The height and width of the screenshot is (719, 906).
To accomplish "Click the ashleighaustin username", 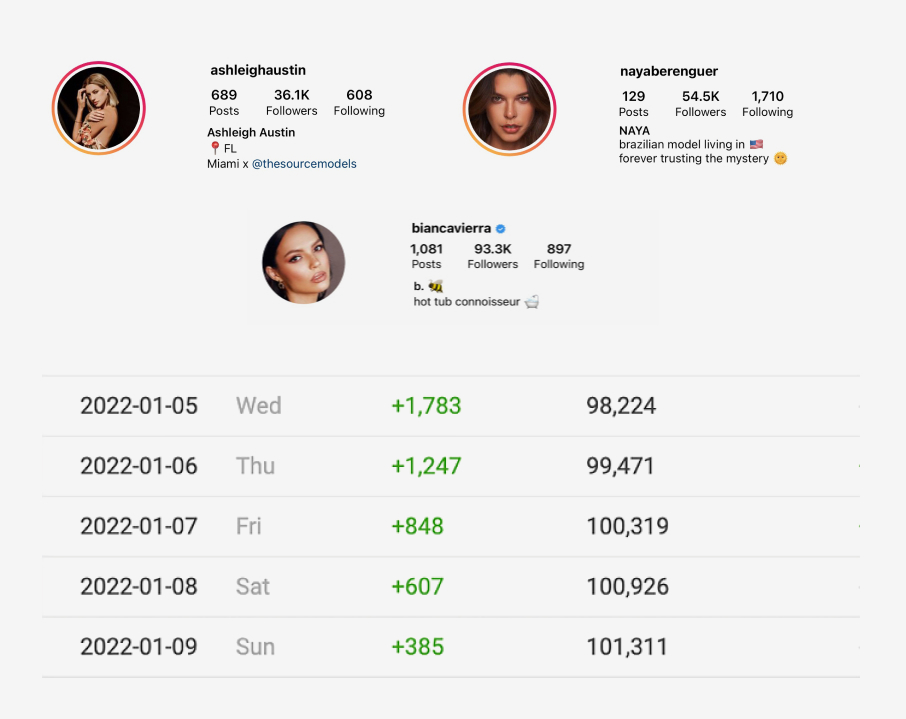I will point(258,70).
